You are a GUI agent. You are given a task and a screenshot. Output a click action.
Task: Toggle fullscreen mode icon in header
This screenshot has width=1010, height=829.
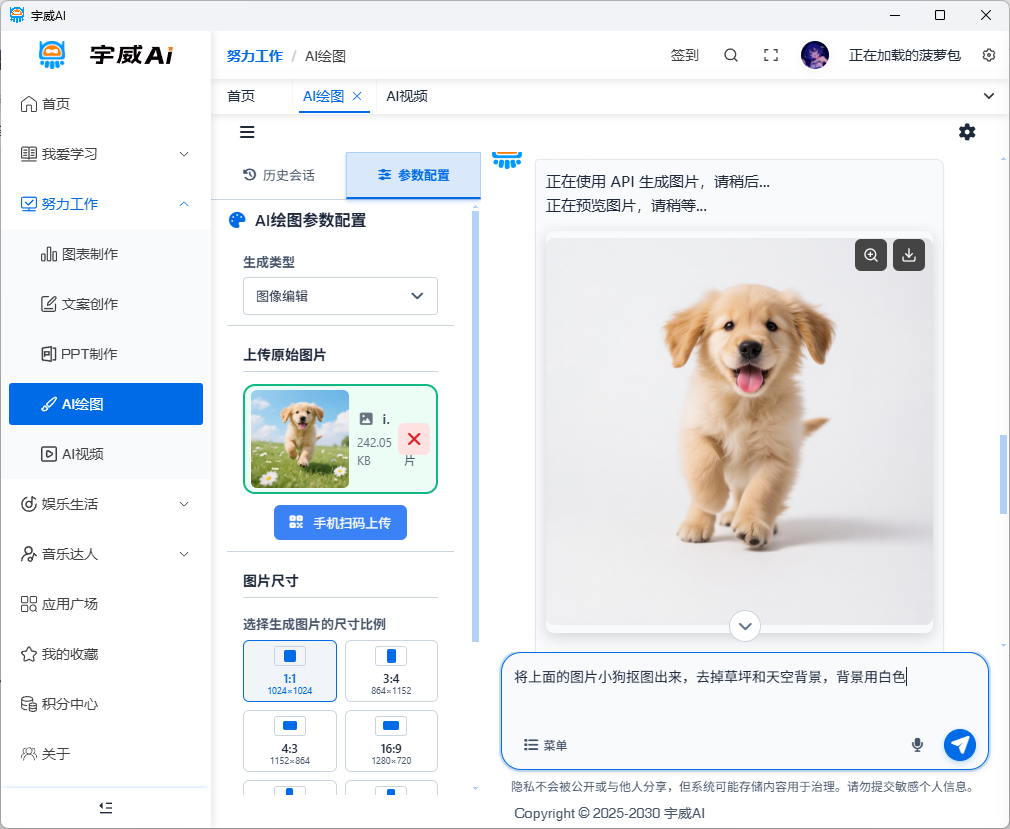(x=771, y=56)
